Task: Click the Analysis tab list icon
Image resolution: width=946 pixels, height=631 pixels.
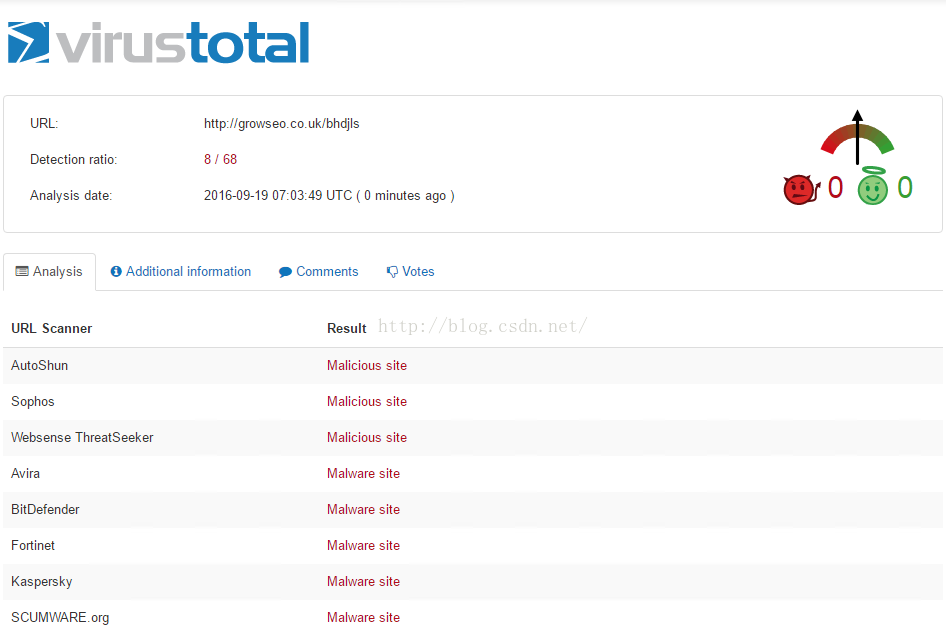Action: tap(22, 271)
